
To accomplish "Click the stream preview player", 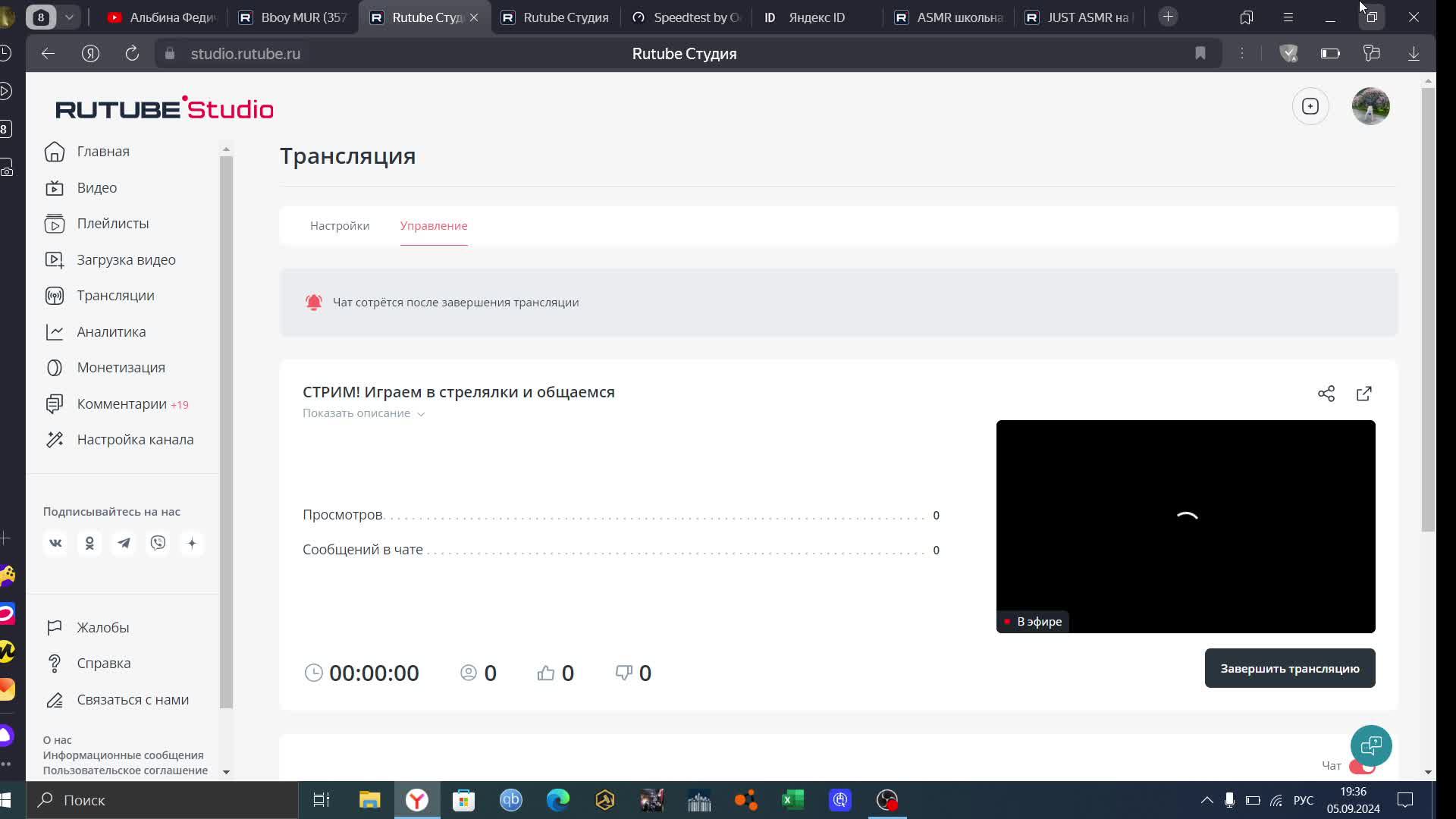I will coord(1185,526).
